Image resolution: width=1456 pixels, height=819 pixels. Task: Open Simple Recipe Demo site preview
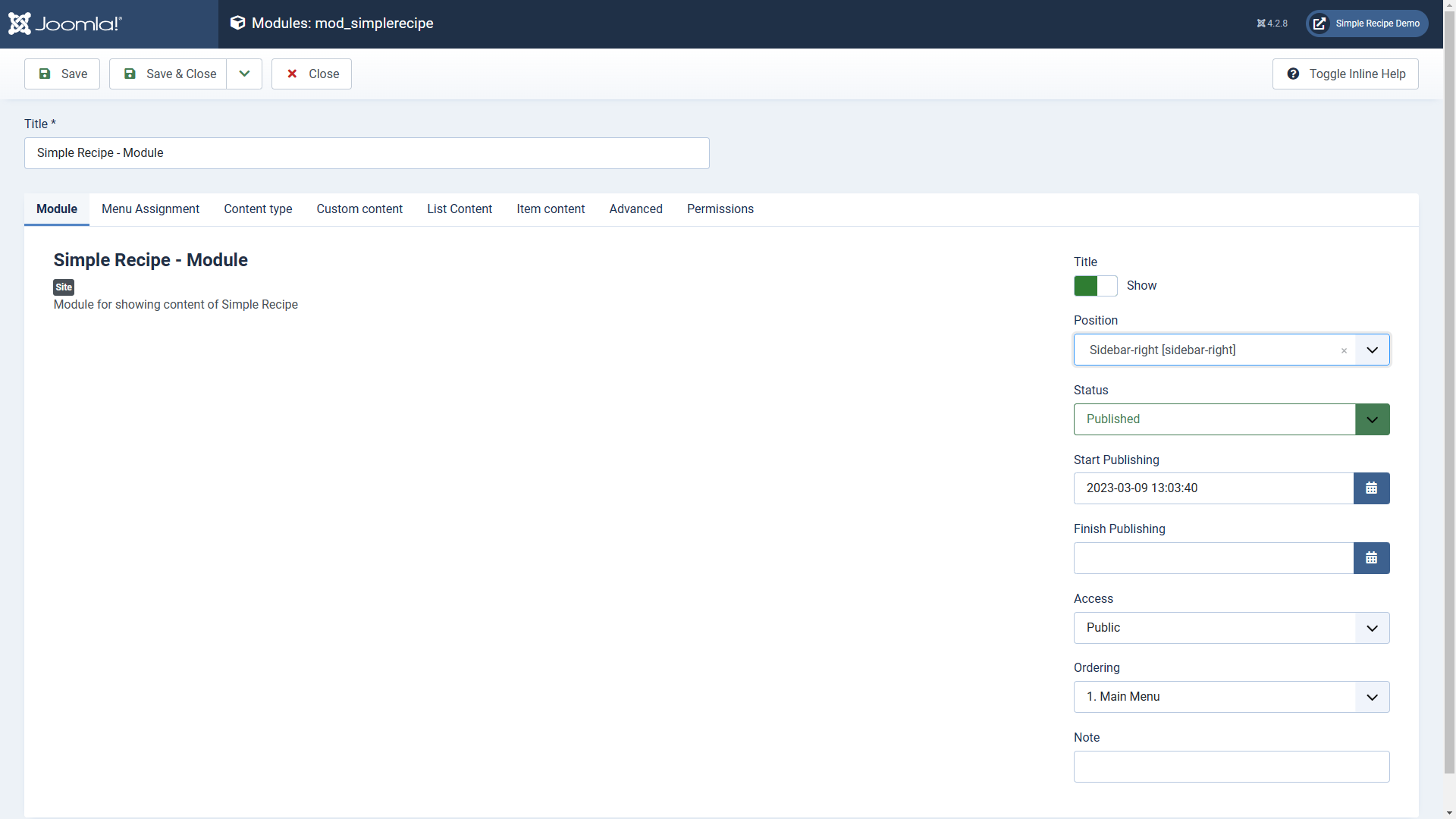coord(1367,24)
